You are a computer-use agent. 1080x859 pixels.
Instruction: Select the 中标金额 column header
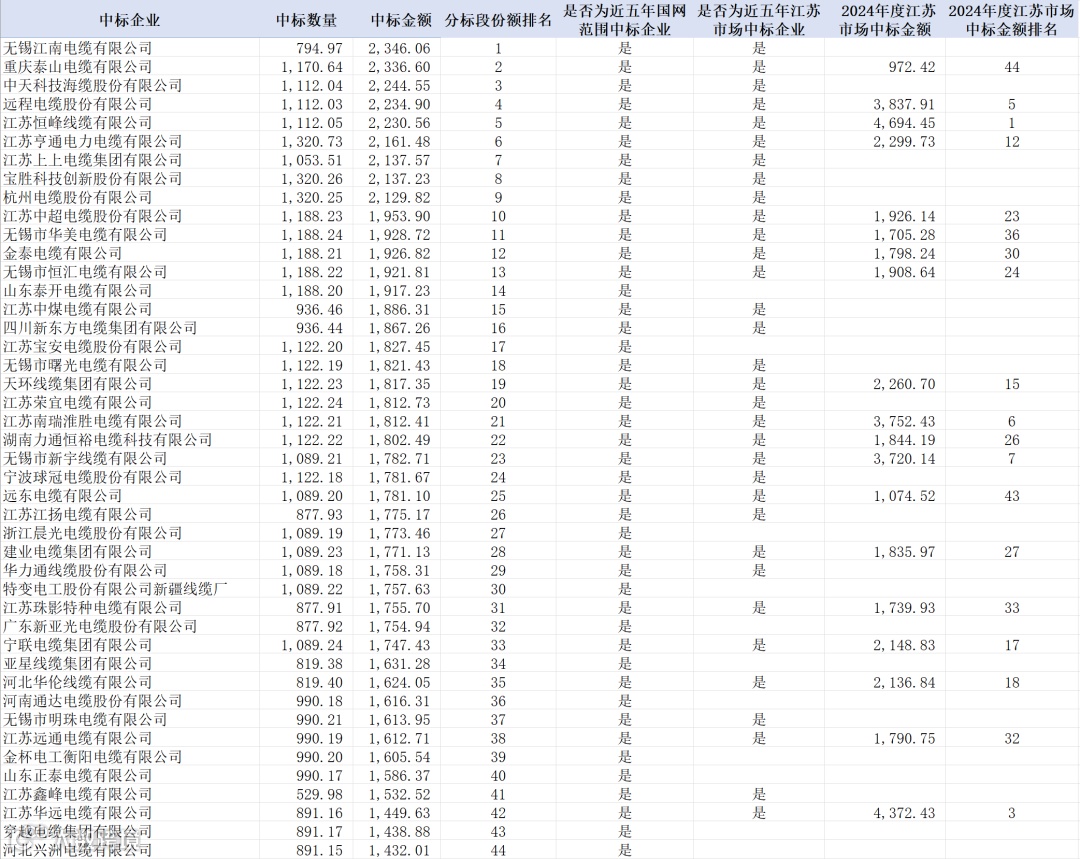click(x=401, y=20)
